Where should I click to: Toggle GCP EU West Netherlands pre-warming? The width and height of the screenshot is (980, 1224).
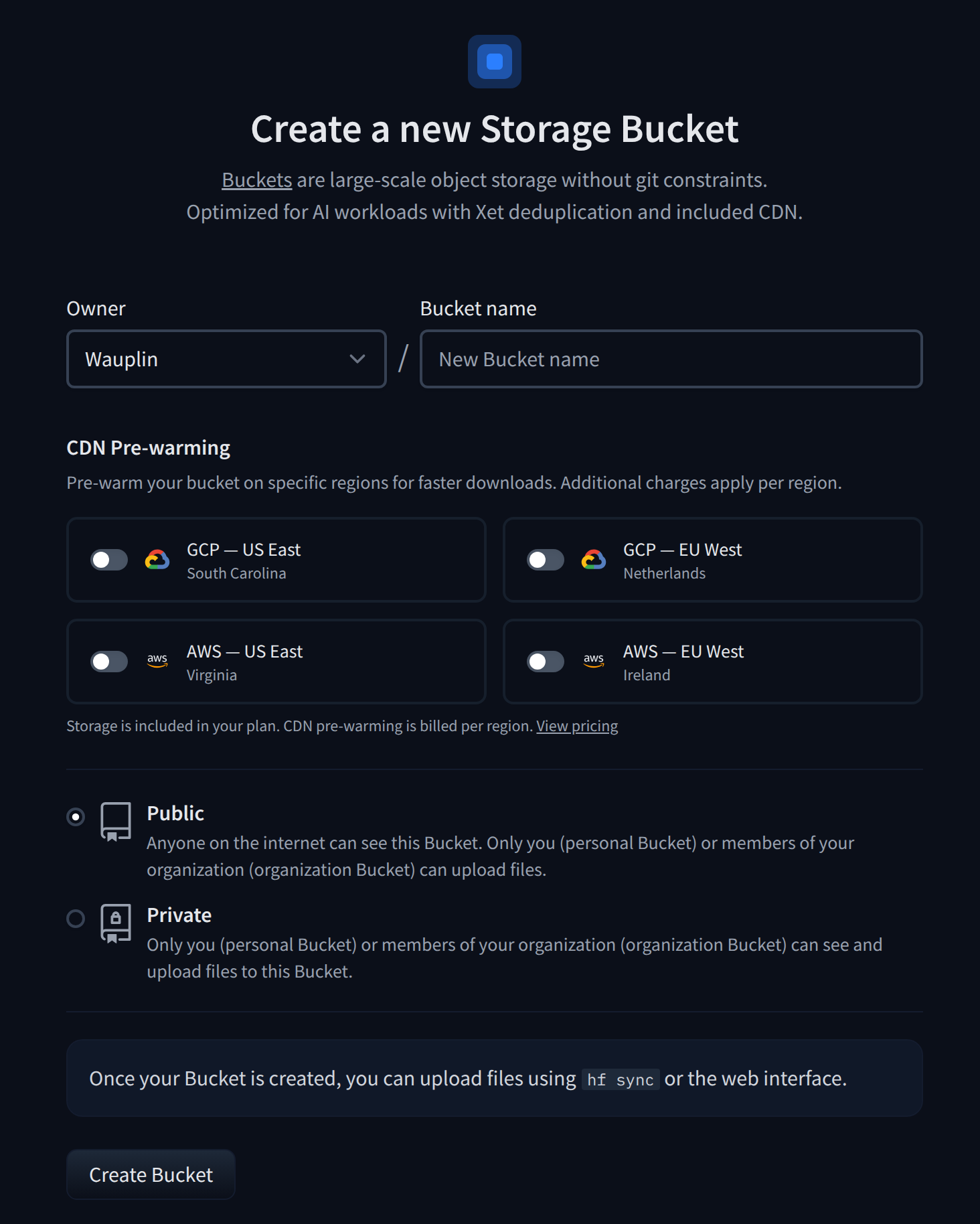(x=546, y=560)
